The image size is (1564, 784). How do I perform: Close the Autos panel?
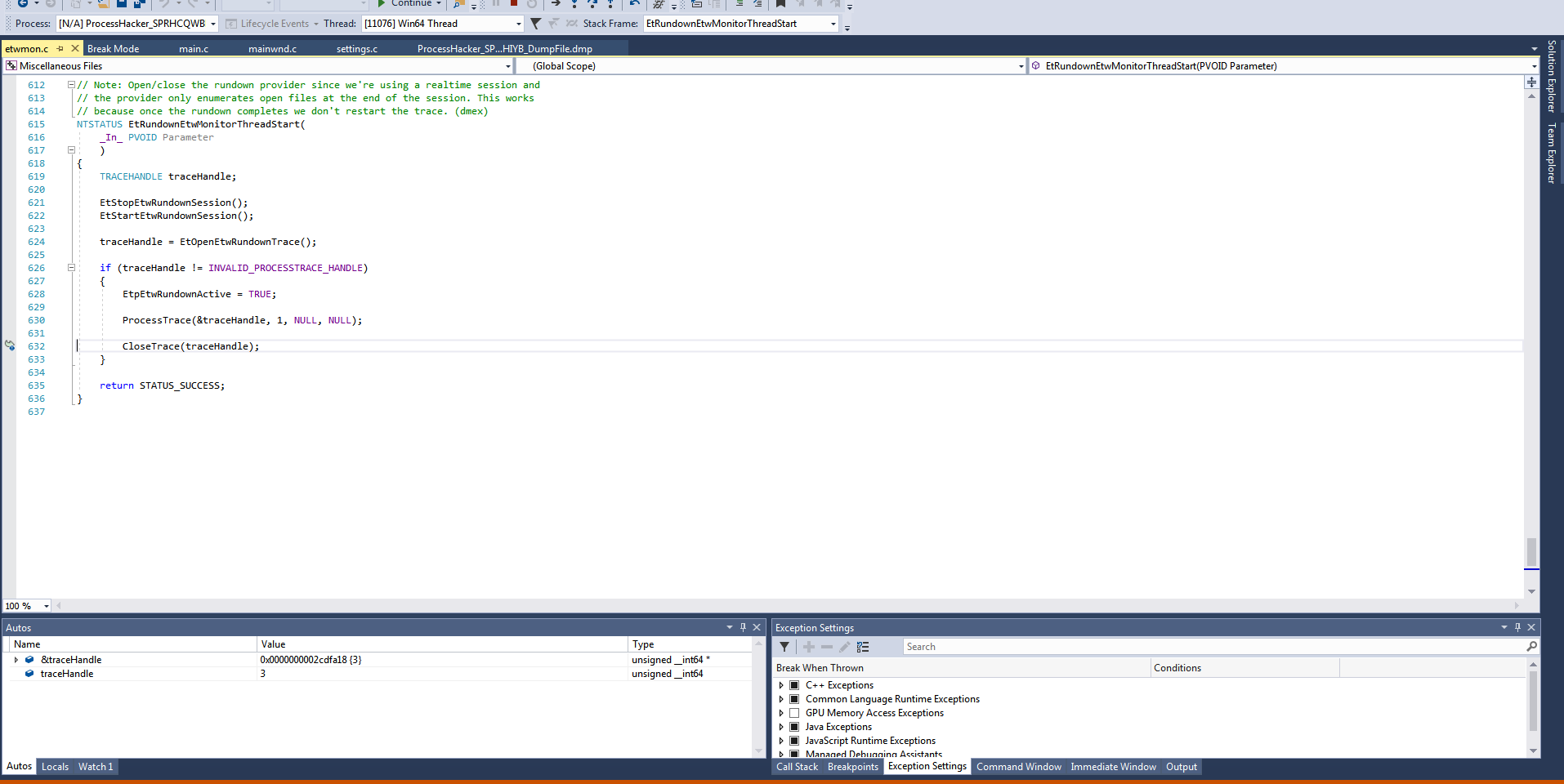(x=757, y=627)
